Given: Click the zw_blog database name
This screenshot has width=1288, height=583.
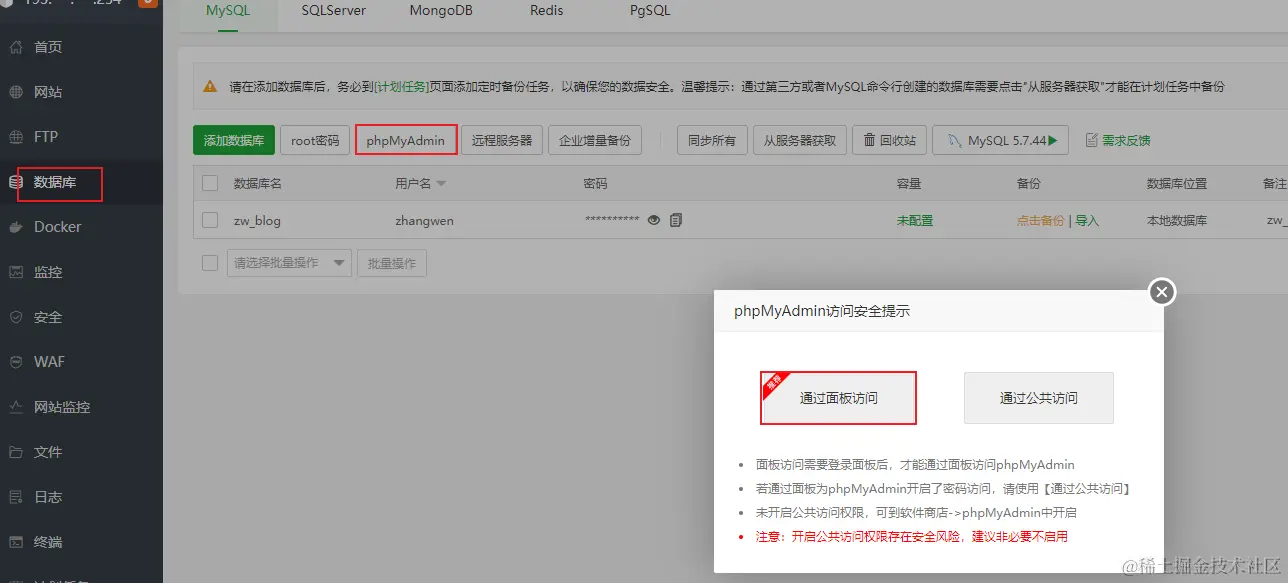Looking at the screenshot, I should 257,220.
